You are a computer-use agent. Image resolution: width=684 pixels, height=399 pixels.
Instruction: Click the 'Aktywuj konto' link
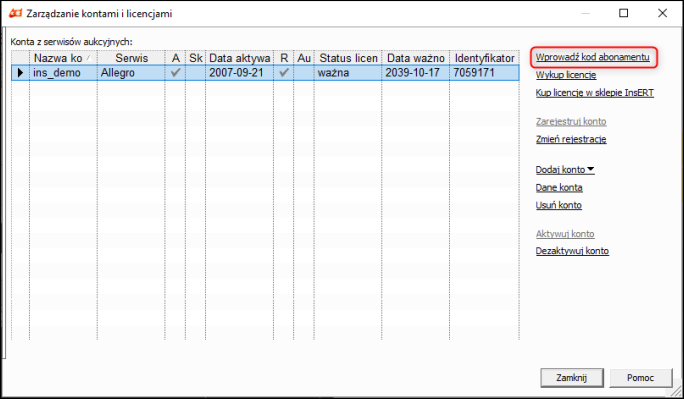point(565,234)
